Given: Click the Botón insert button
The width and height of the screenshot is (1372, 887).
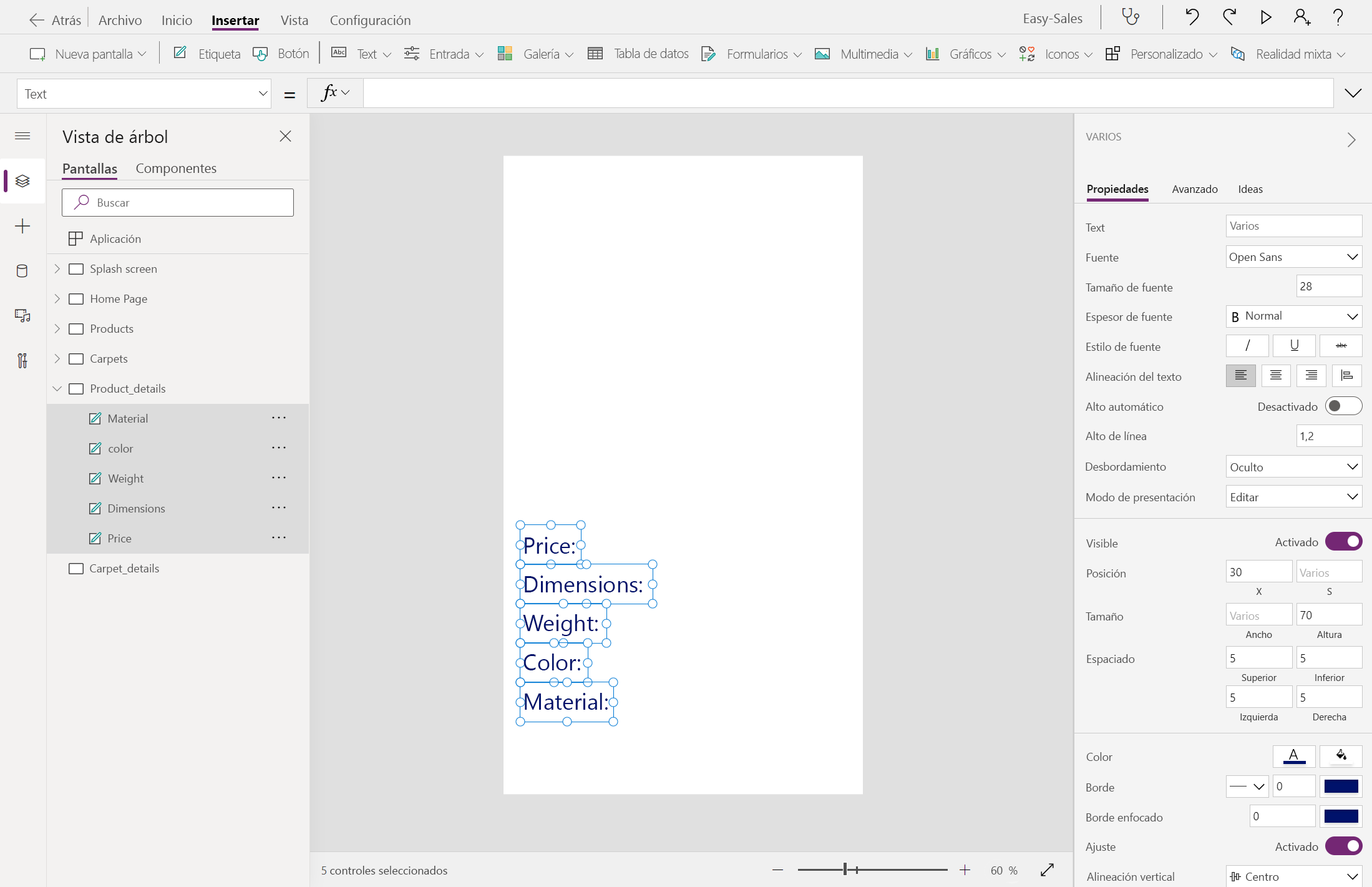Looking at the screenshot, I should pyautogui.click(x=281, y=54).
